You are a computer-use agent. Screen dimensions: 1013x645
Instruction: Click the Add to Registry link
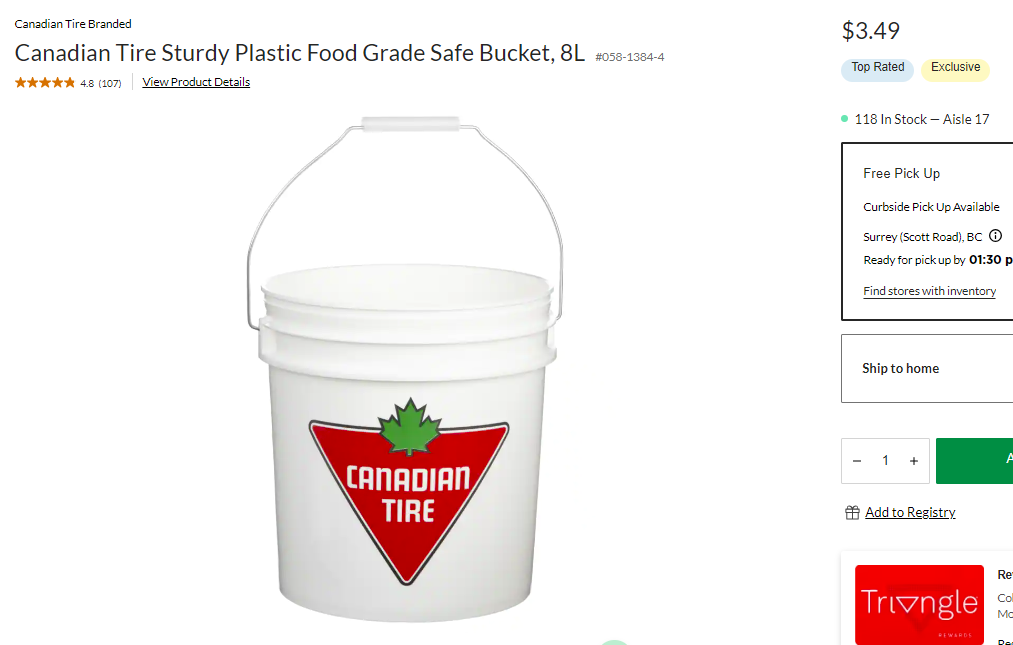pos(910,513)
